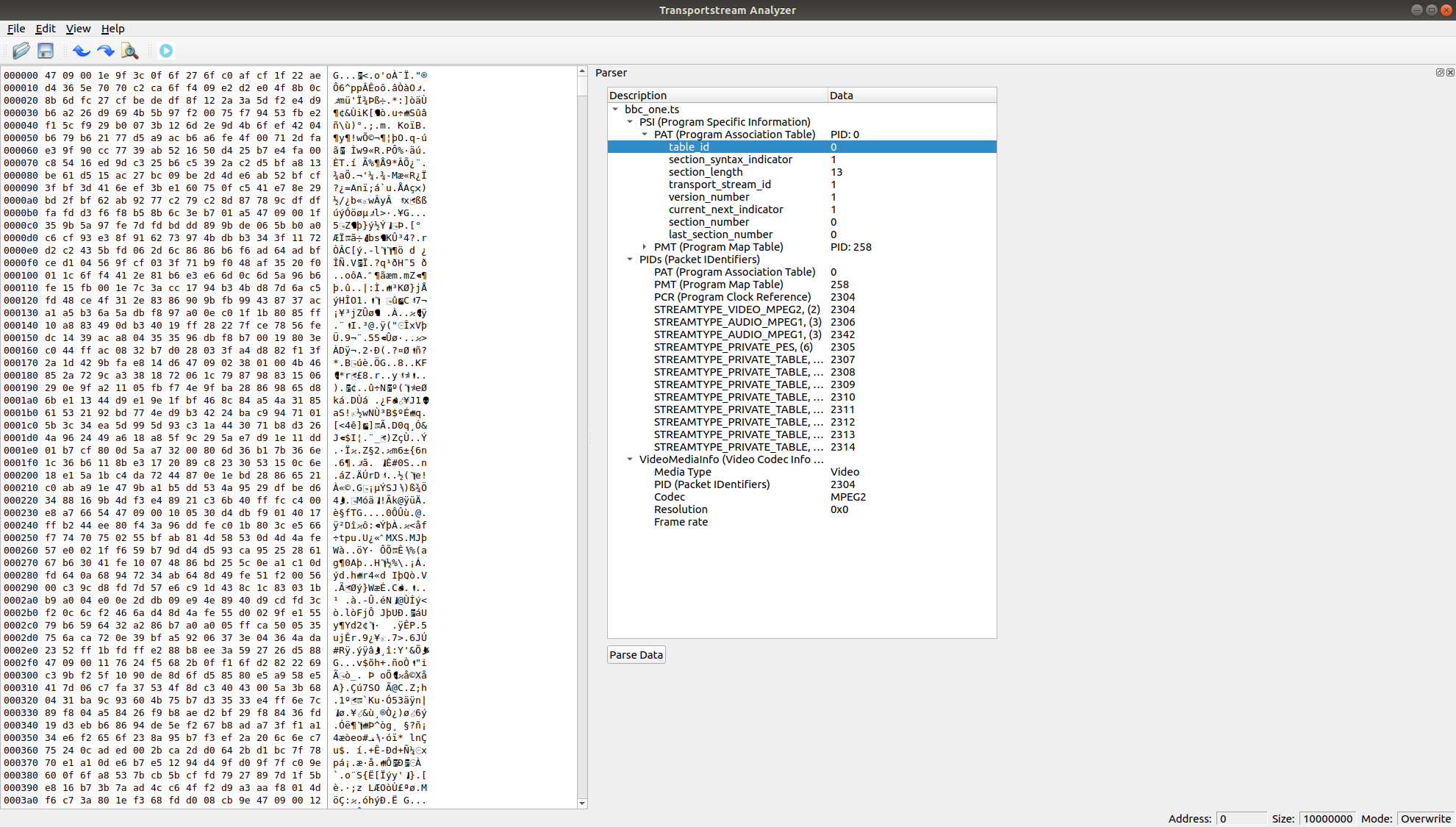Click hex view scrollbar down arrow

[x=582, y=803]
